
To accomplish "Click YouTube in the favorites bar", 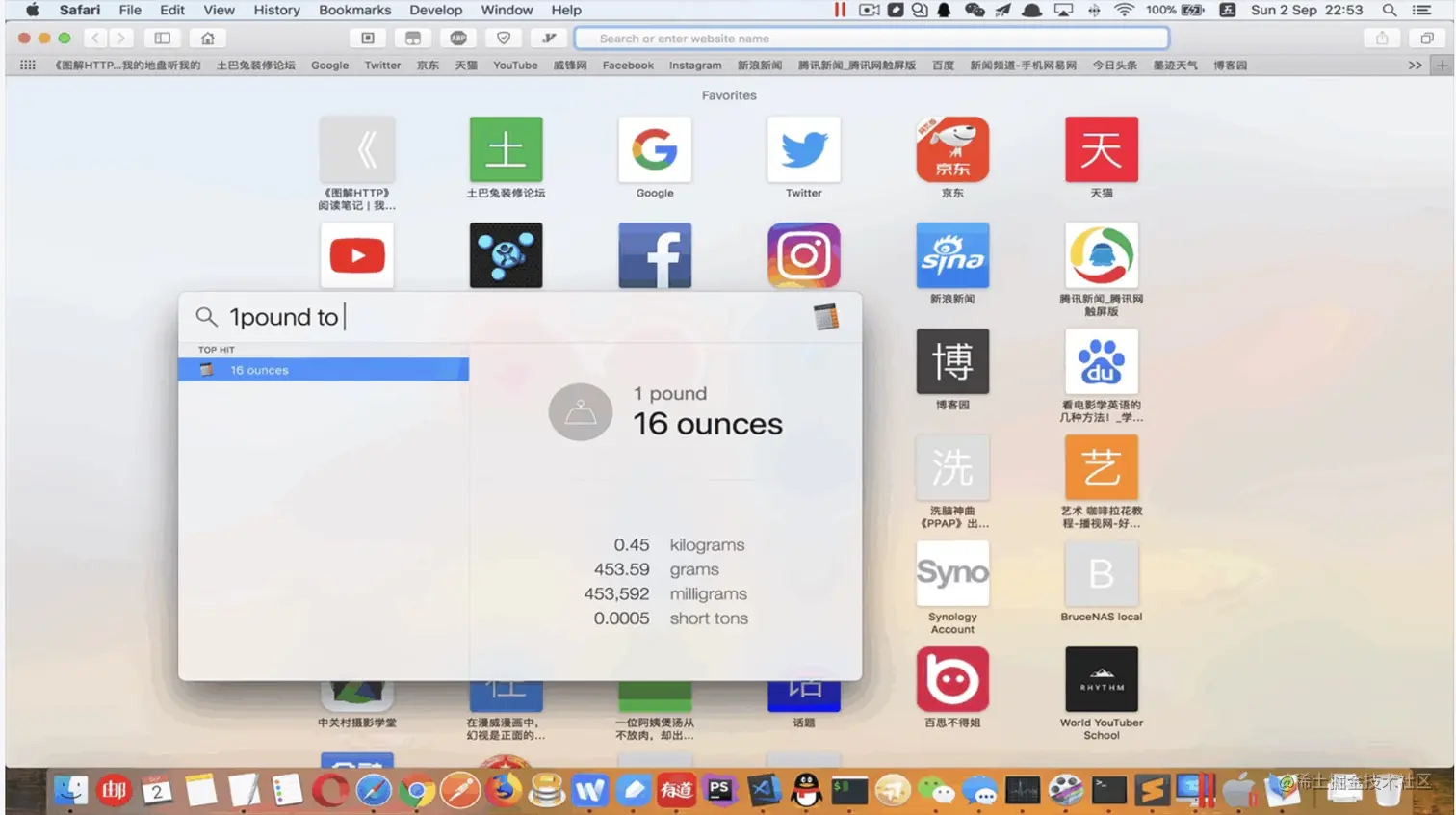I will [515, 66].
